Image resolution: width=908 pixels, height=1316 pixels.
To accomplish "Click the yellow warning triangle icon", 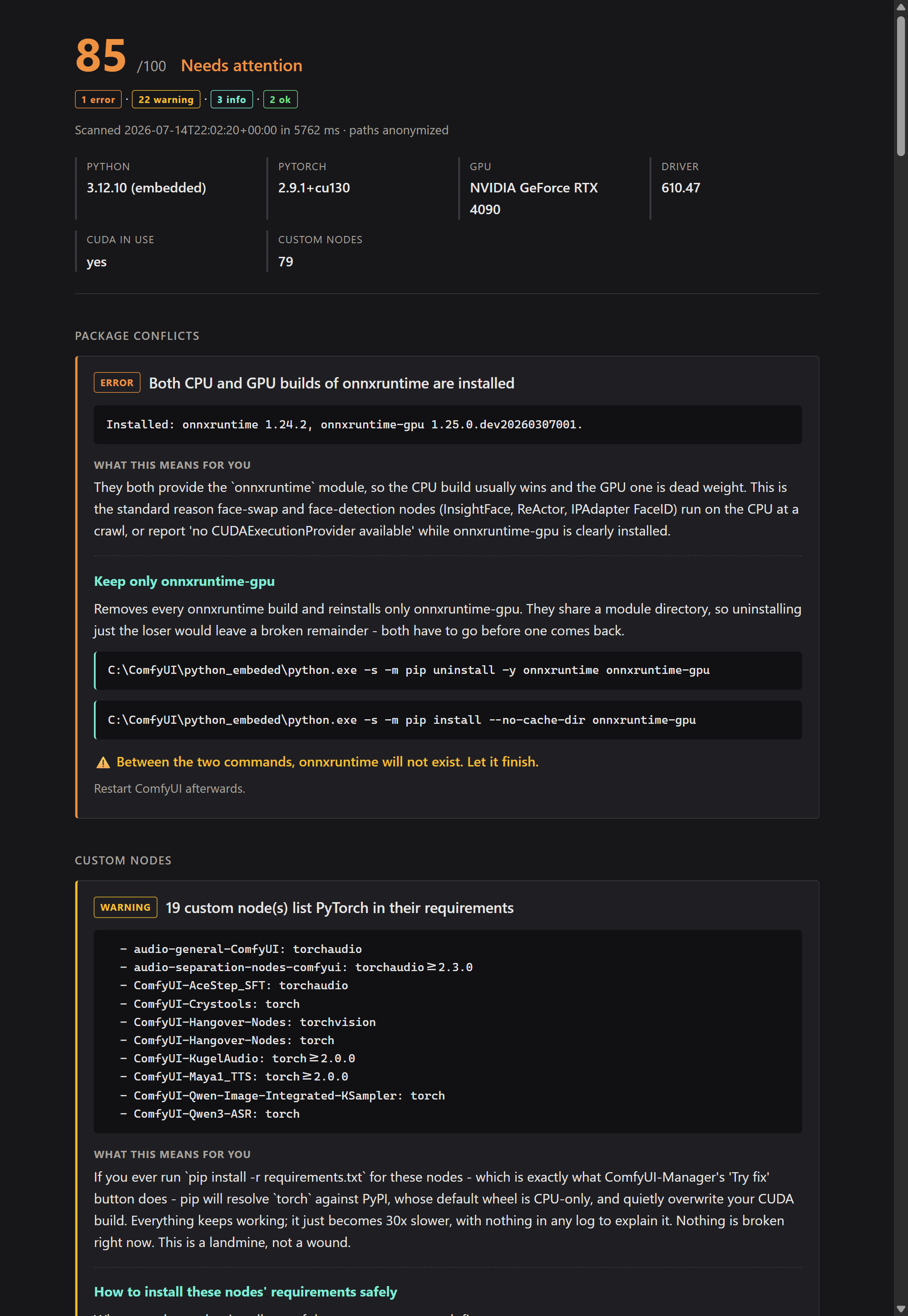I will (103, 763).
